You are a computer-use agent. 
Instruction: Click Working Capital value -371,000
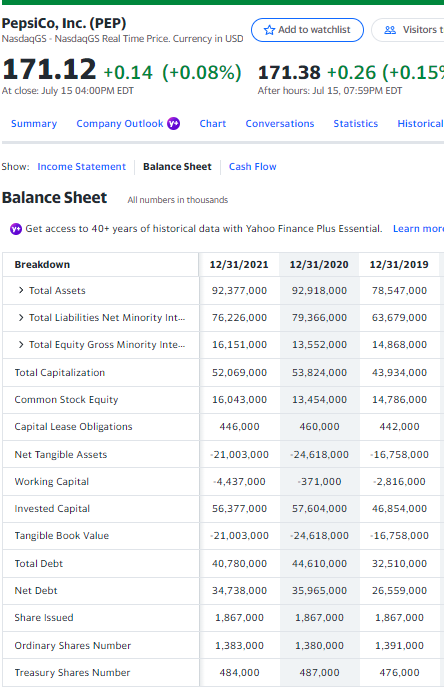coord(319,482)
